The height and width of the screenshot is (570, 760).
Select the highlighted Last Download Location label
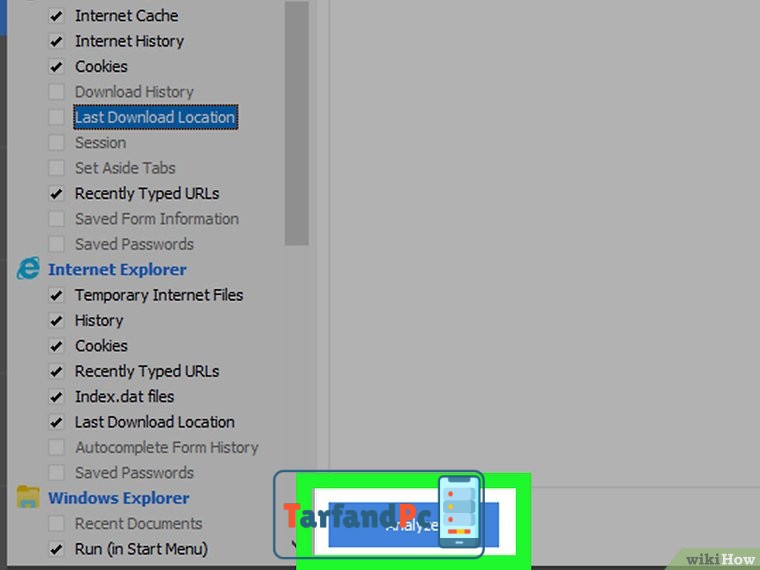point(155,117)
